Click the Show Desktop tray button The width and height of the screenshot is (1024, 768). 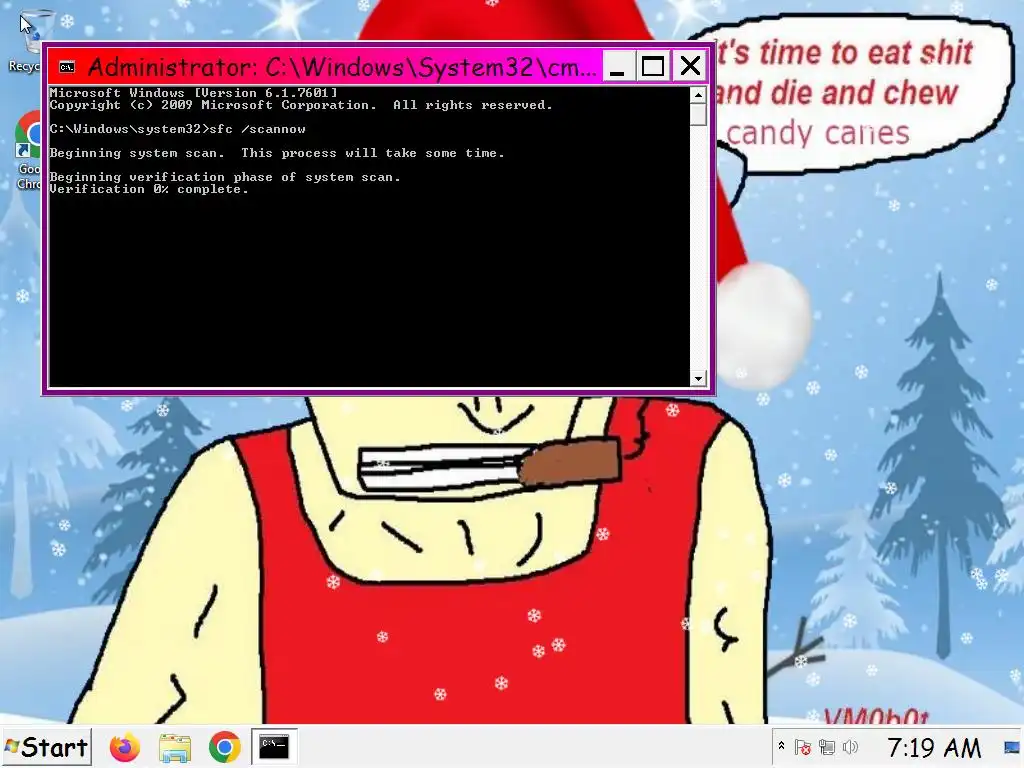pyautogui.click(x=1012, y=747)
